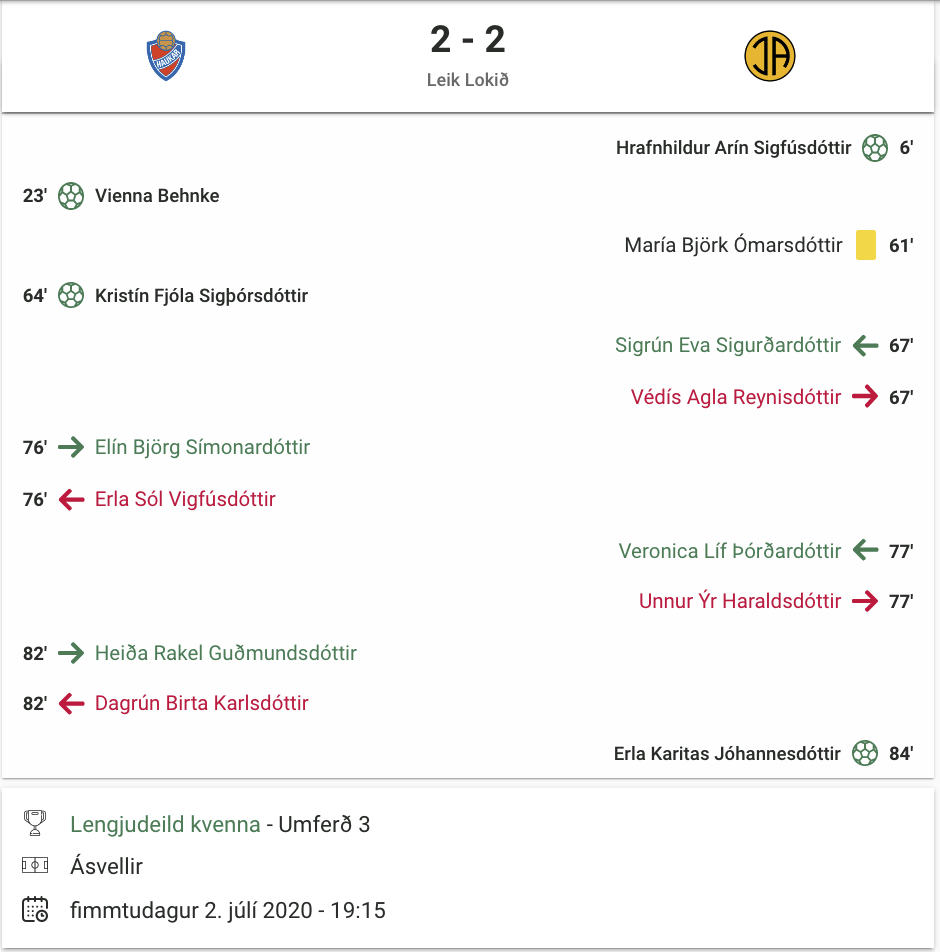Click the green sub-in arrow at 76'
Screen dimensions: 940x952
point(71,447)
